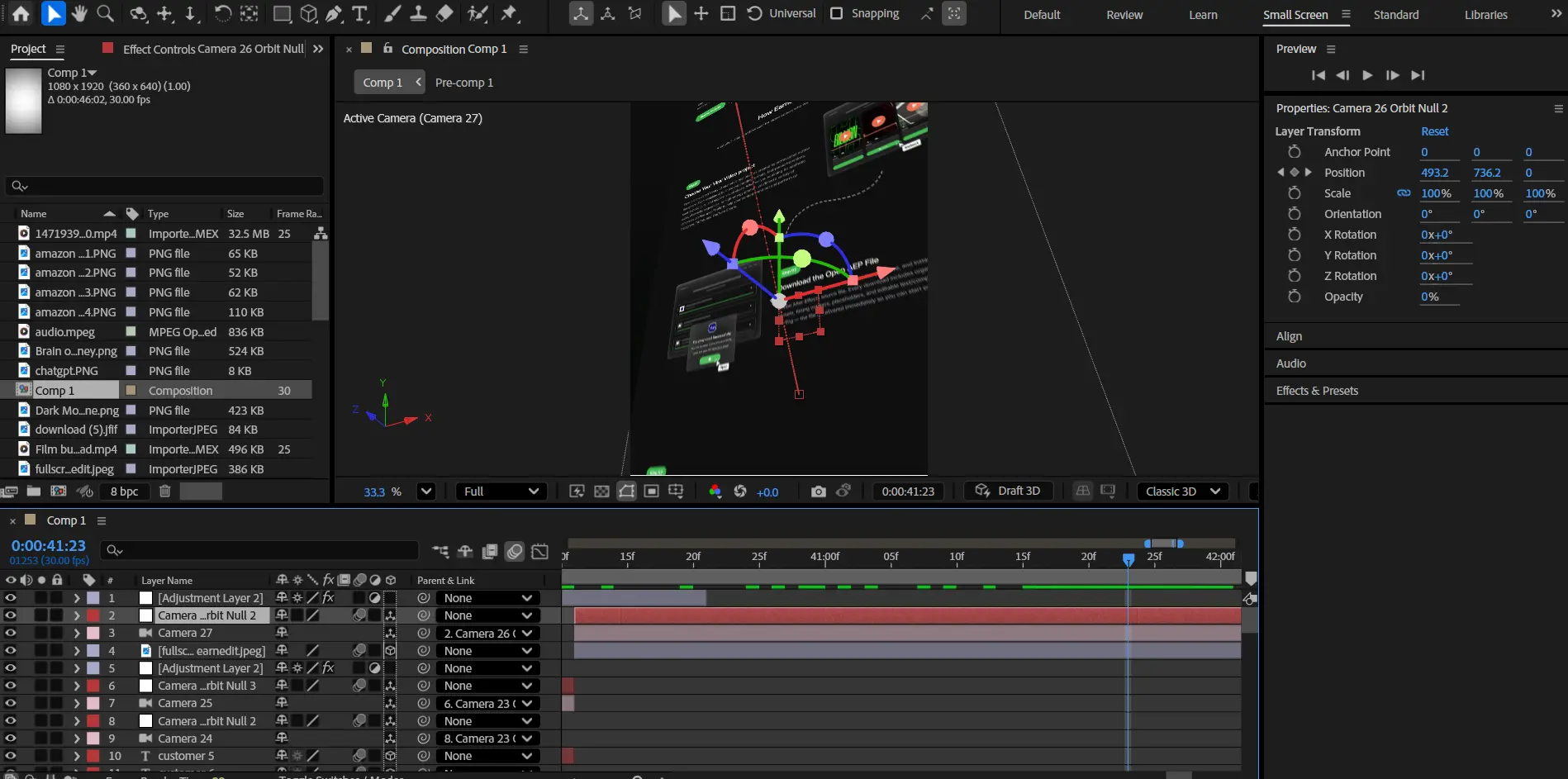Open the Classic 3D renderer dropdown
The width and height of the screenshot is (1568, 779).
(1181, 492)
